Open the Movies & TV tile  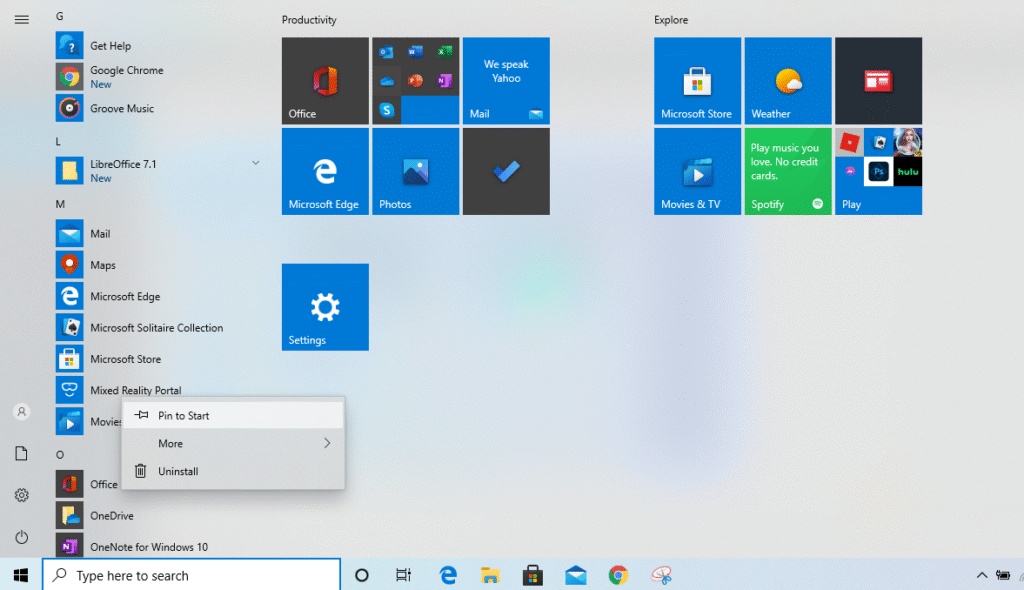(x=697, y=171)
